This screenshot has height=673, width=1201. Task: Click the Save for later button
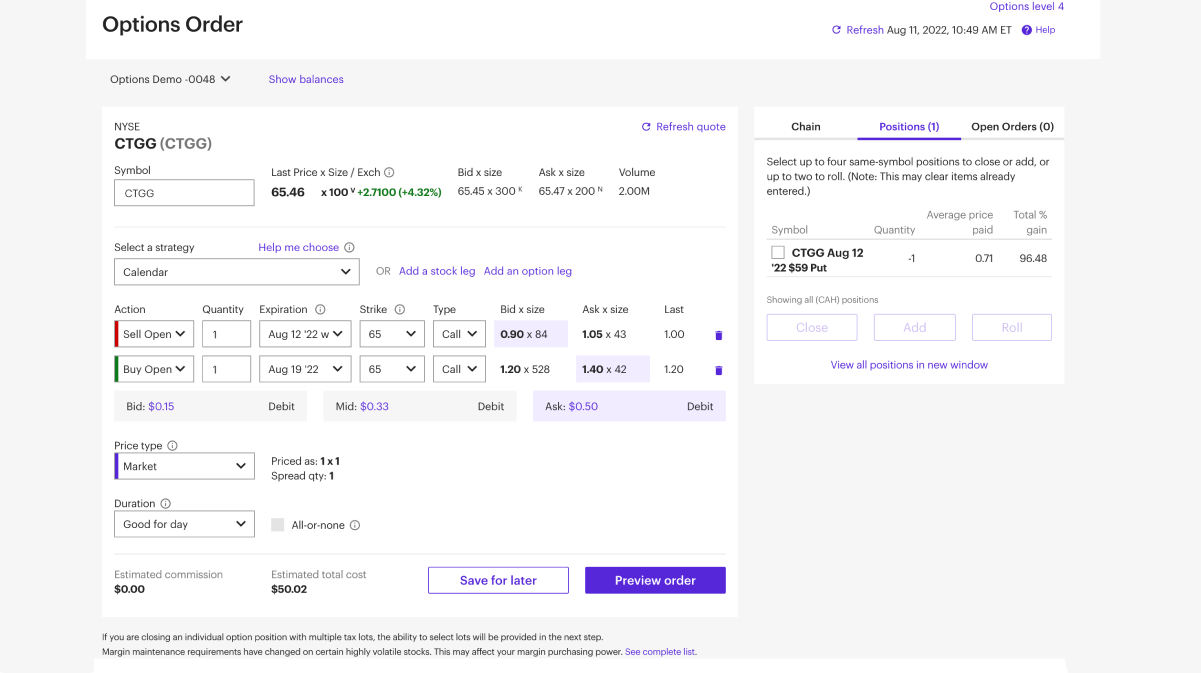tap(498, 580)
